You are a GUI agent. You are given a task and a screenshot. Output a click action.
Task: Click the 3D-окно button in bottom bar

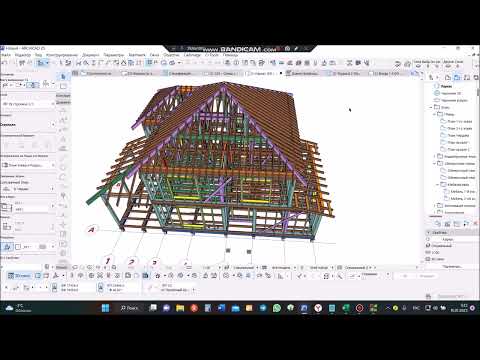(x=19, y=276)
